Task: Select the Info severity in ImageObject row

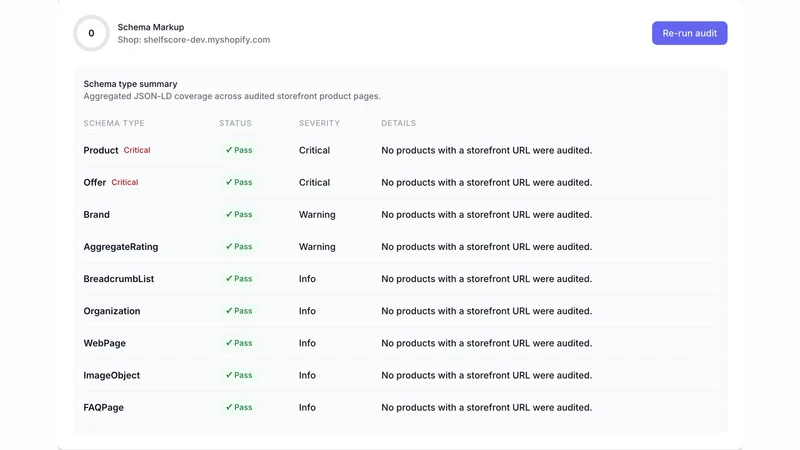Action: coord(307,376)
